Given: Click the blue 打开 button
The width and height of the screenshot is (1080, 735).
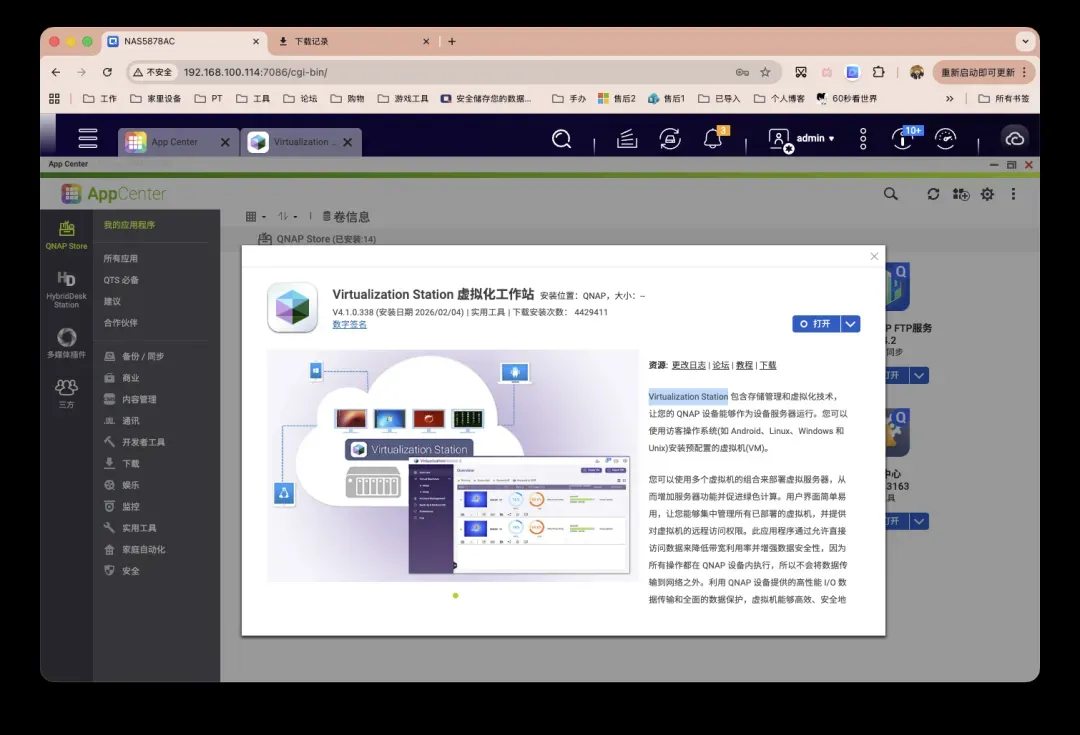Looking at the screenshot, I should click(x=816, y=324).
